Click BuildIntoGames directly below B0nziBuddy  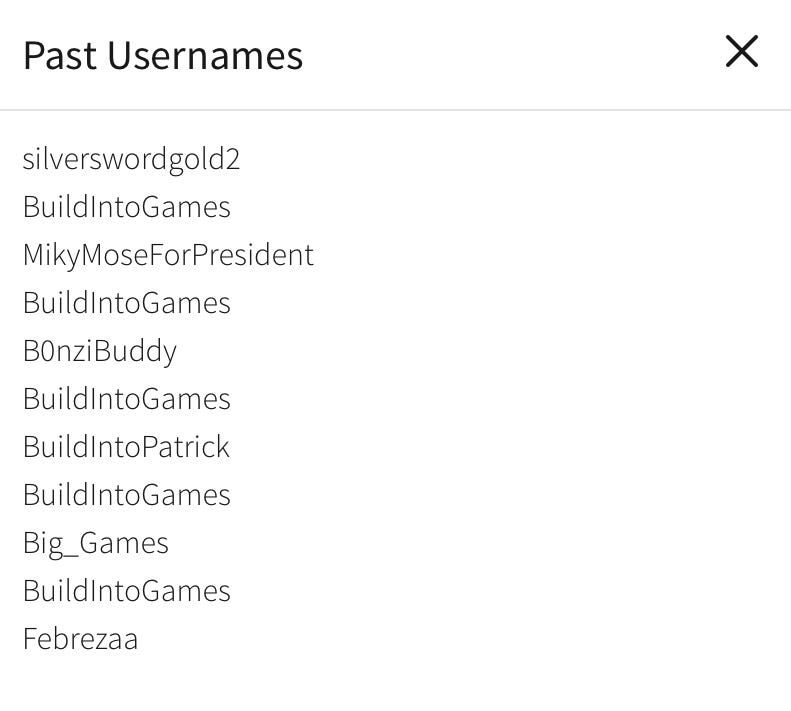tap(126, 399)
